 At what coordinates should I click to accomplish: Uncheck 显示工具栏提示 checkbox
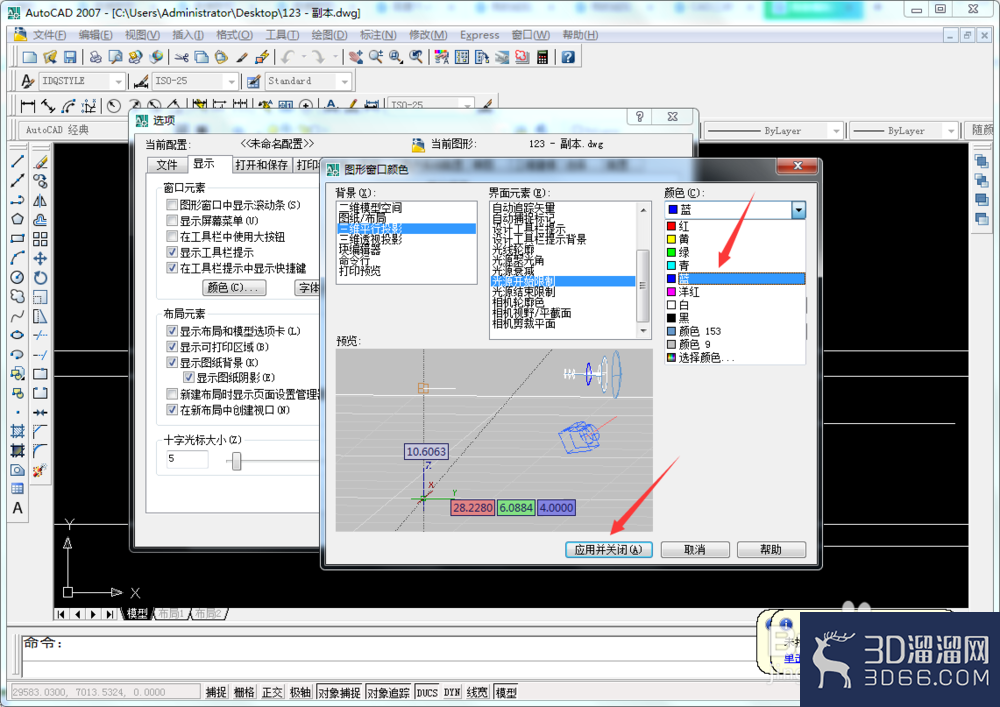(171, 252)
